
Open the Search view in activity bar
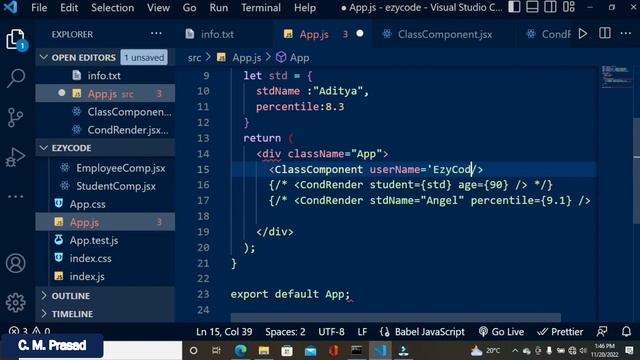tap(16, 78)
